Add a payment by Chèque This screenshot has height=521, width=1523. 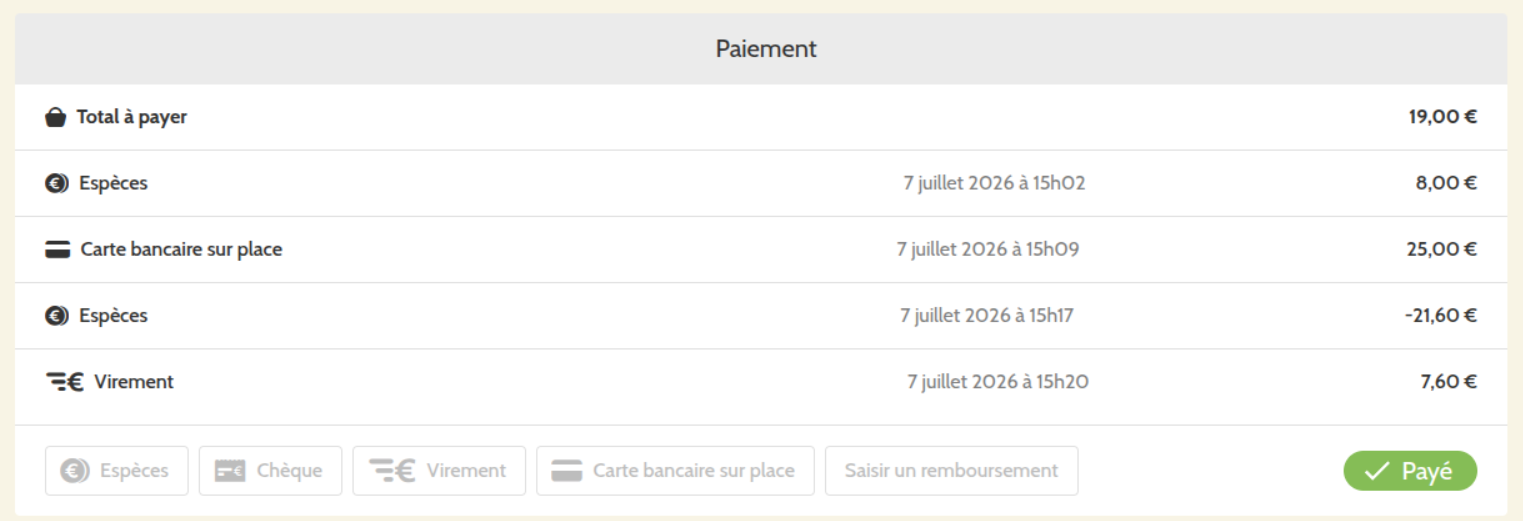point(270,471)
